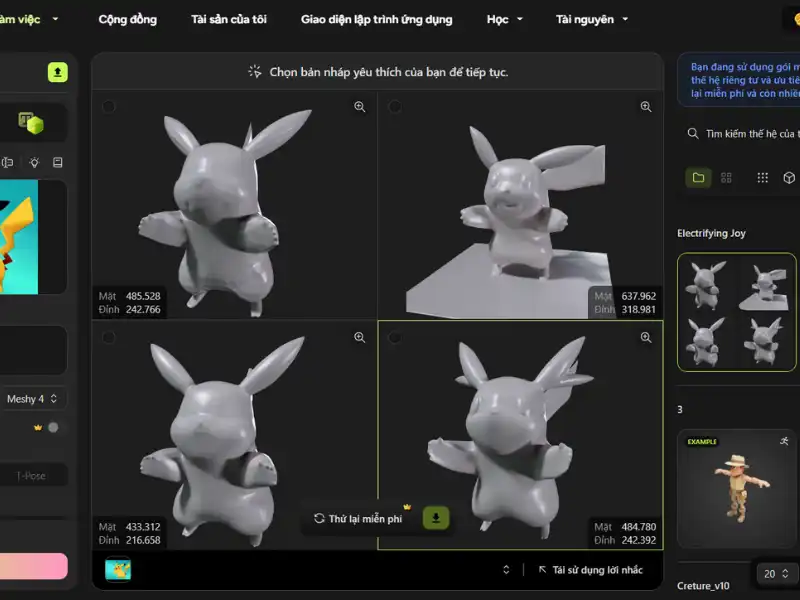This screenshot has height=600, width=800.
Task: Expand the prompt bar chevron
Action: [x=508, y=569]
